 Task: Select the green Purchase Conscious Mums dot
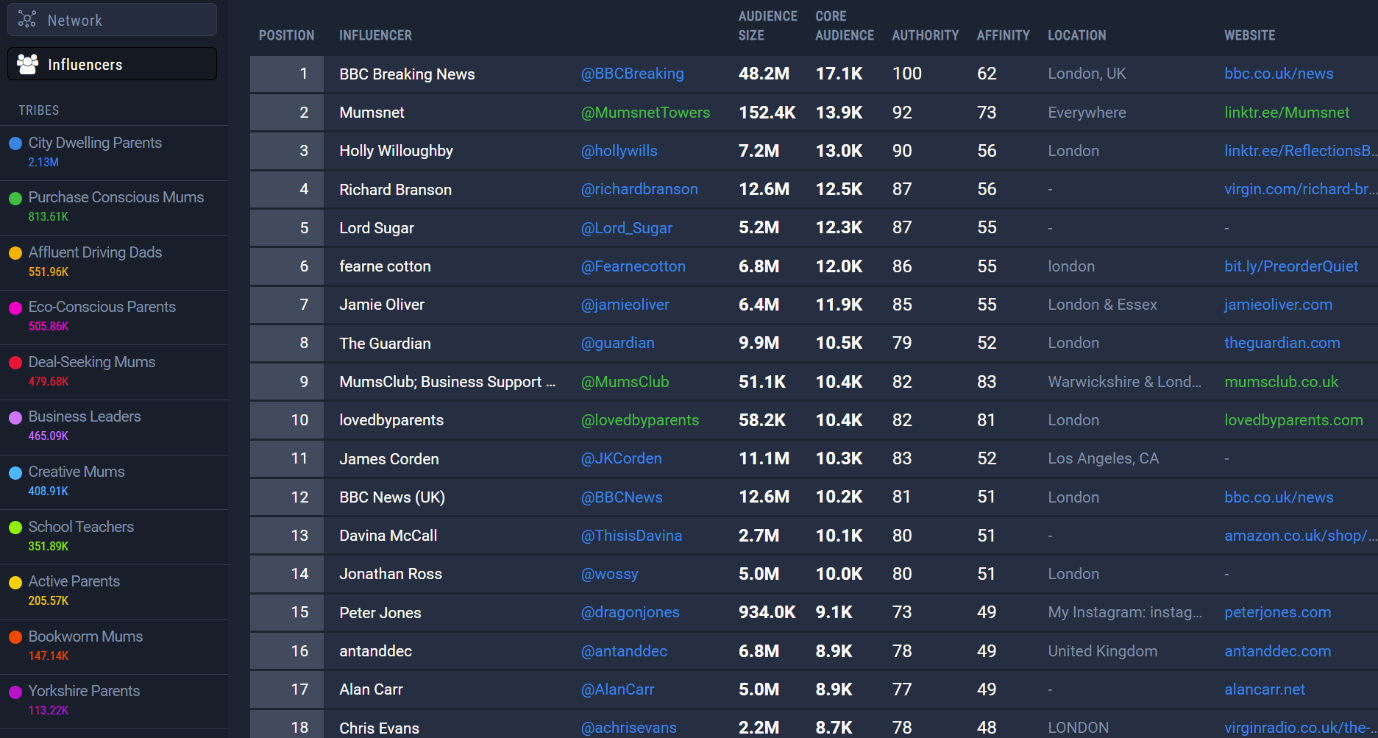coord(15,198)
